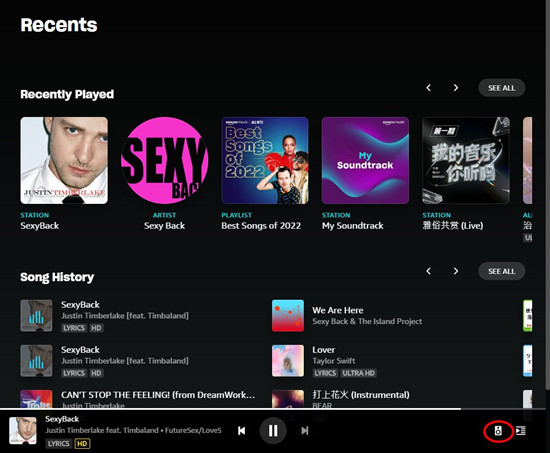Click yellow HD badge in player bar

[x=82, y=444]
